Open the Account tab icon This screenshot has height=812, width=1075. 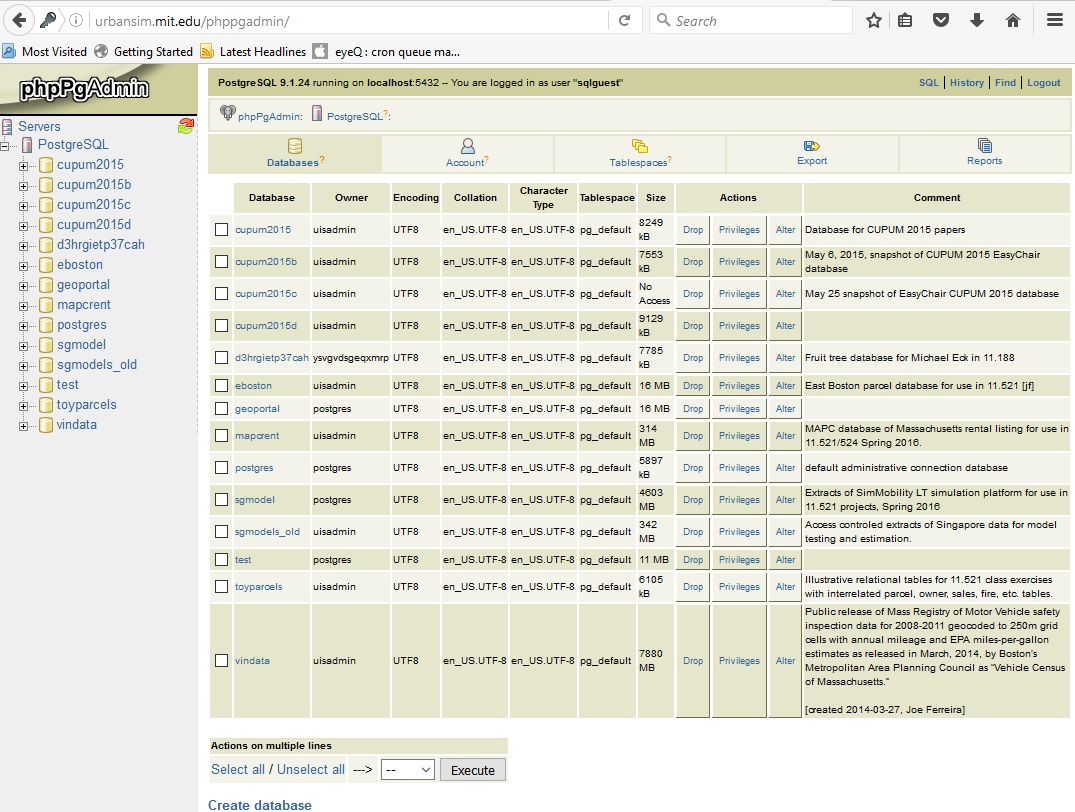(467, 146)
